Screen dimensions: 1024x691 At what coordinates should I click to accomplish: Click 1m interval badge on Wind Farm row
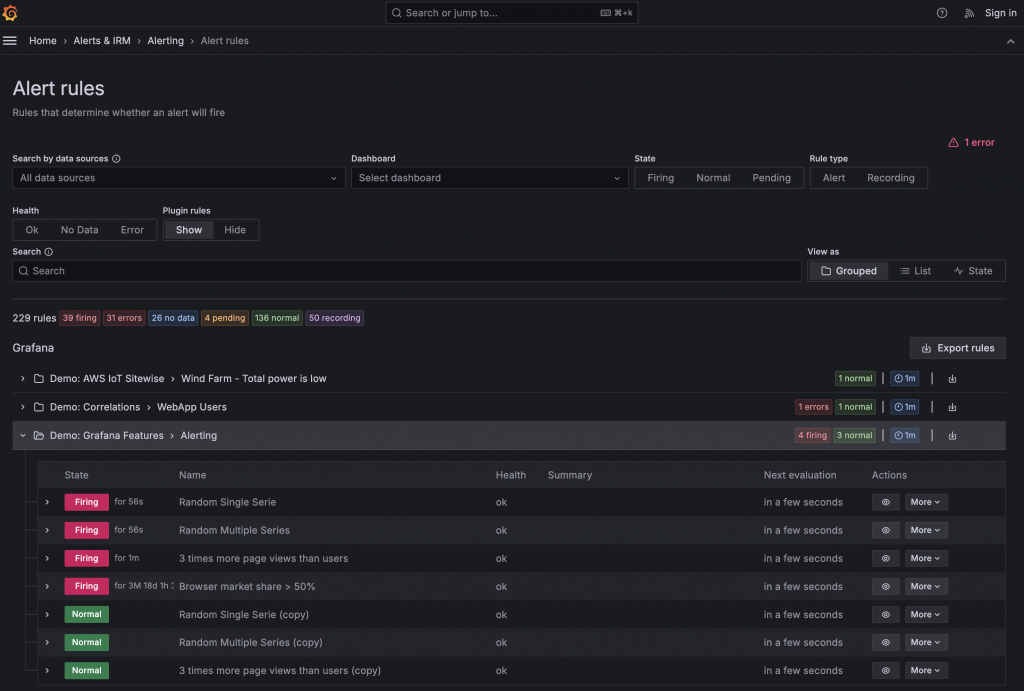(904, 379)
